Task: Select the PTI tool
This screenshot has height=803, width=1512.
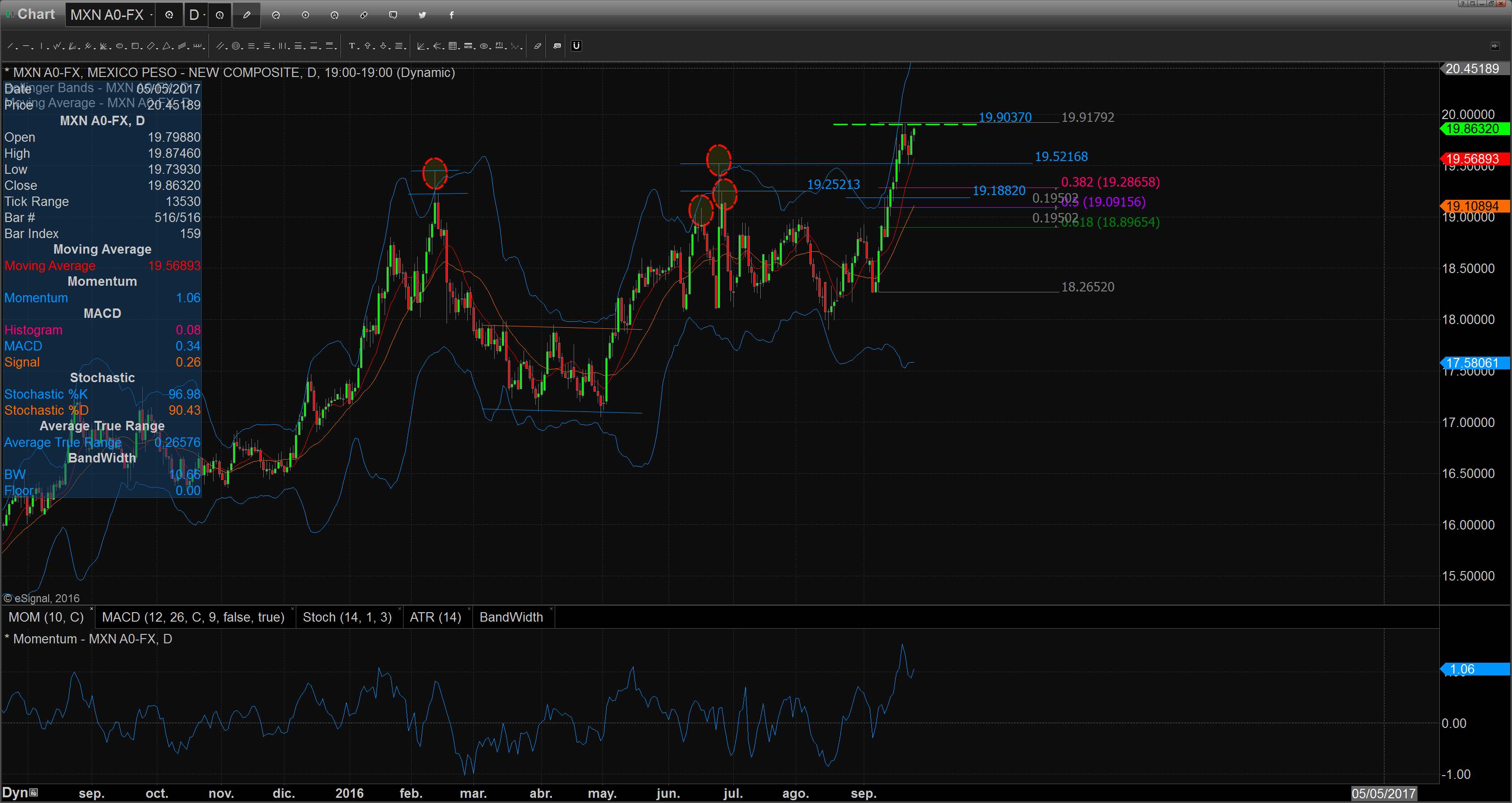Action: 499,46
